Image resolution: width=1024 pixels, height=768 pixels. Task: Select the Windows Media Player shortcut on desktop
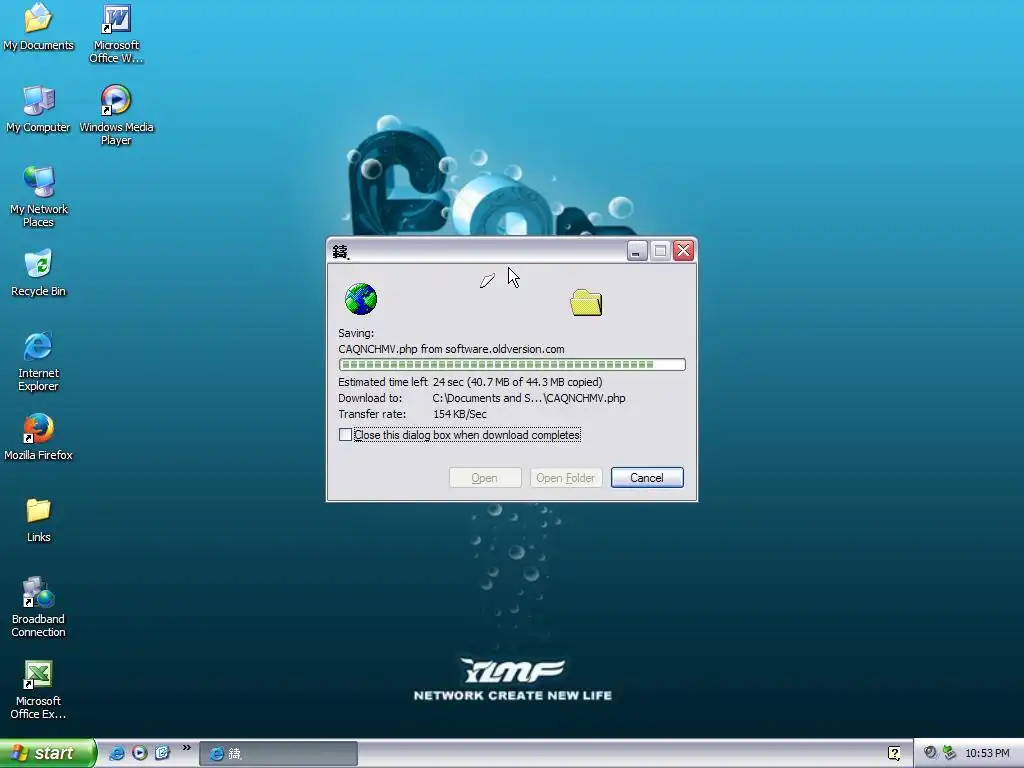116,115
